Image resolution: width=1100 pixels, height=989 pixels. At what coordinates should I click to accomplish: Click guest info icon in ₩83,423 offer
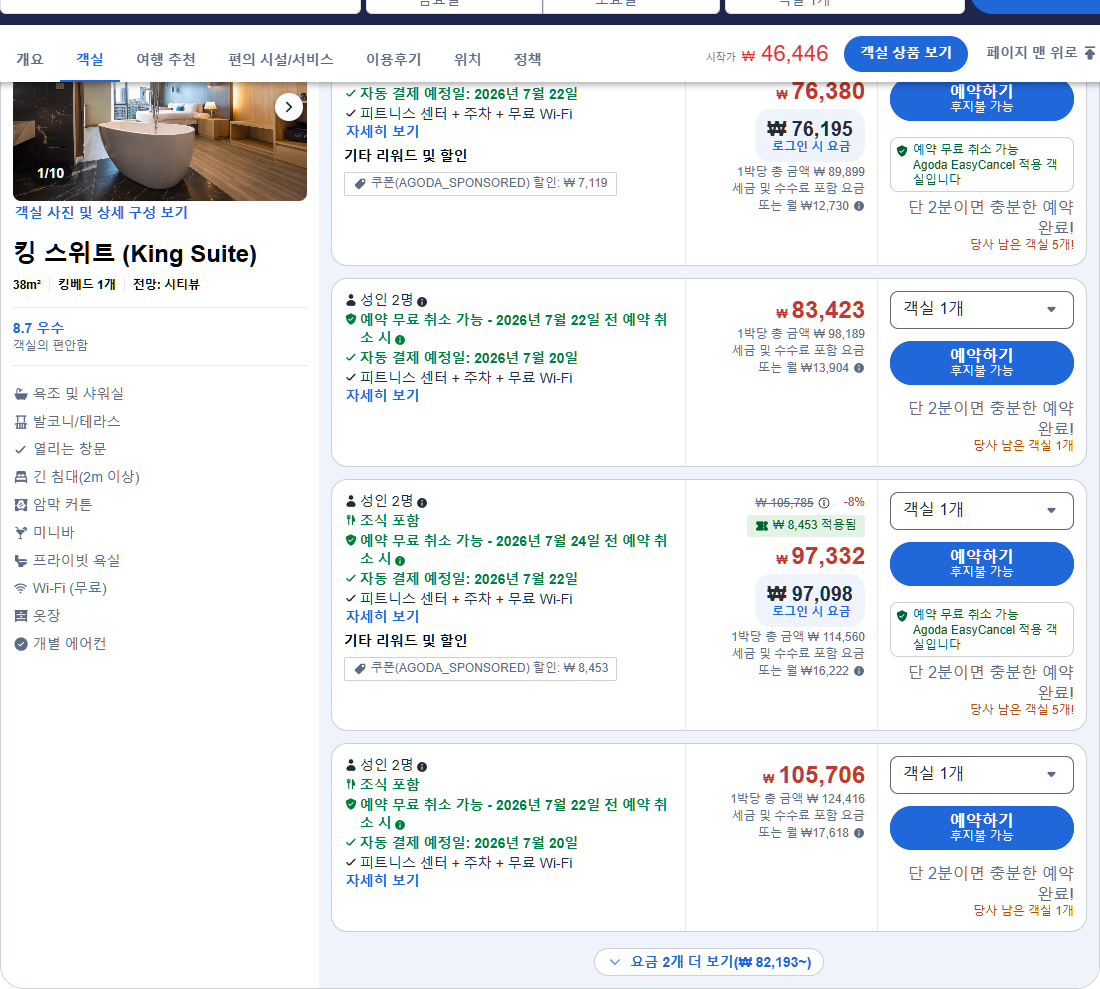422,302
